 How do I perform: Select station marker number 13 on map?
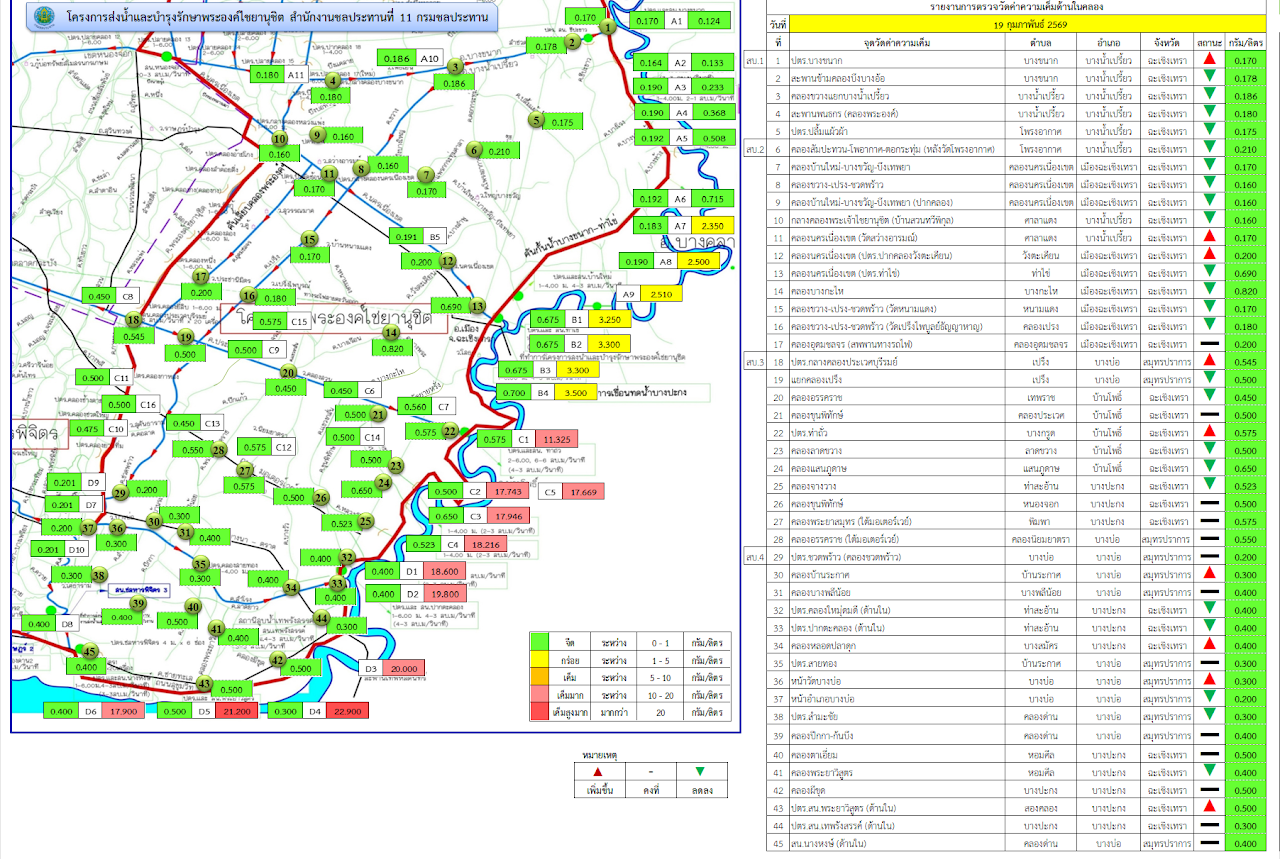(x=478, y=307)
